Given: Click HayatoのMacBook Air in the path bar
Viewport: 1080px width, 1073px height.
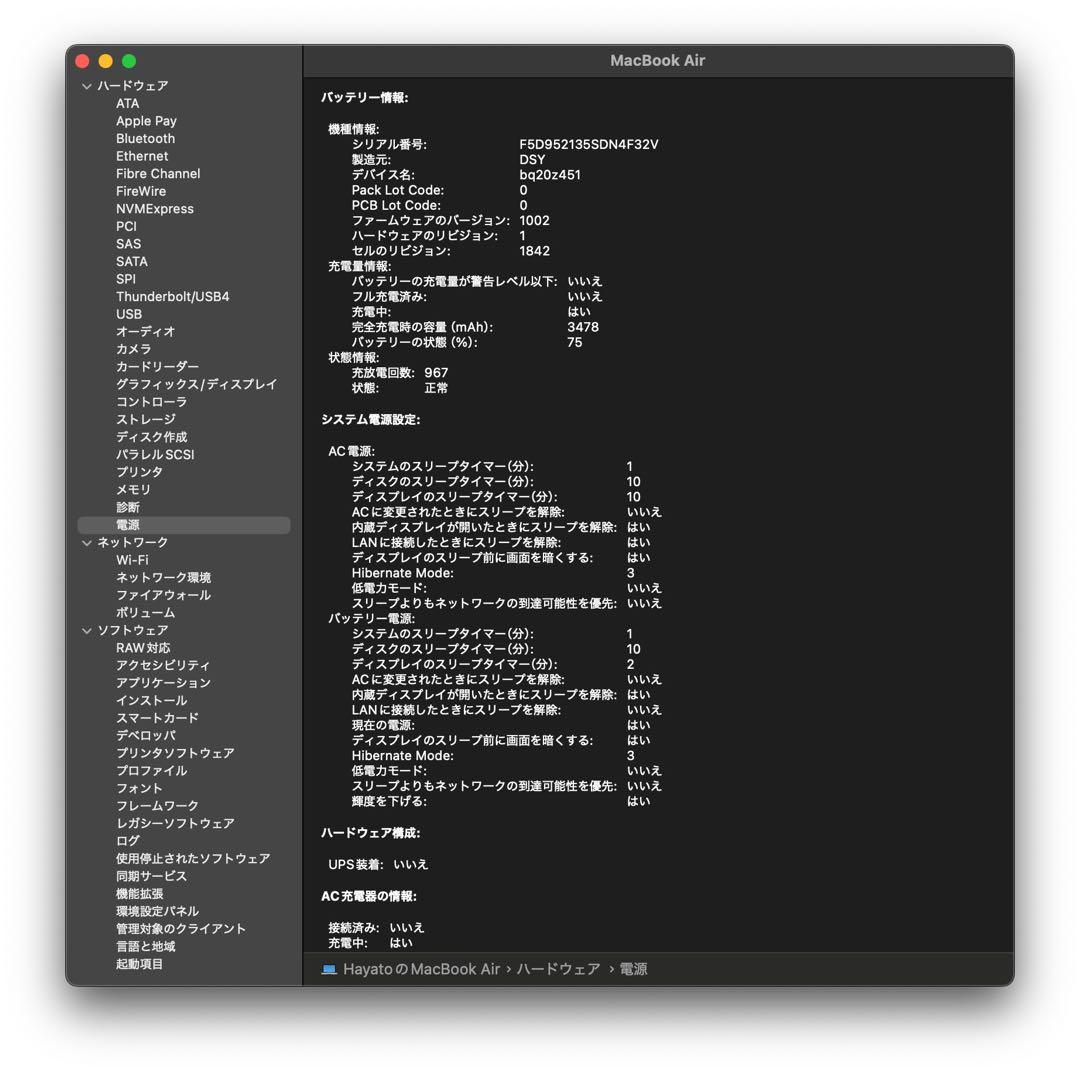Looking at the screenshot, I should 421,969.
